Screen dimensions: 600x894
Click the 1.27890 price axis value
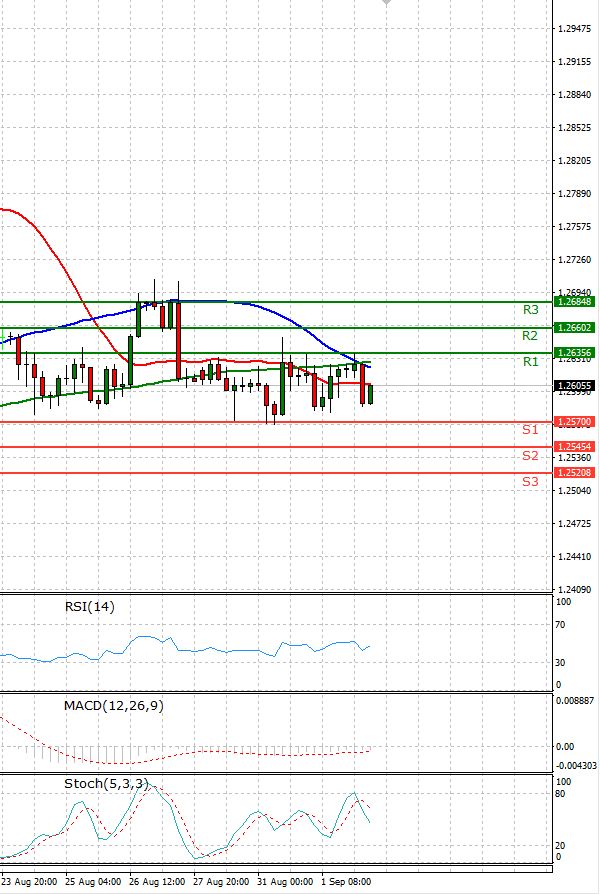click(x=575, y=194)
